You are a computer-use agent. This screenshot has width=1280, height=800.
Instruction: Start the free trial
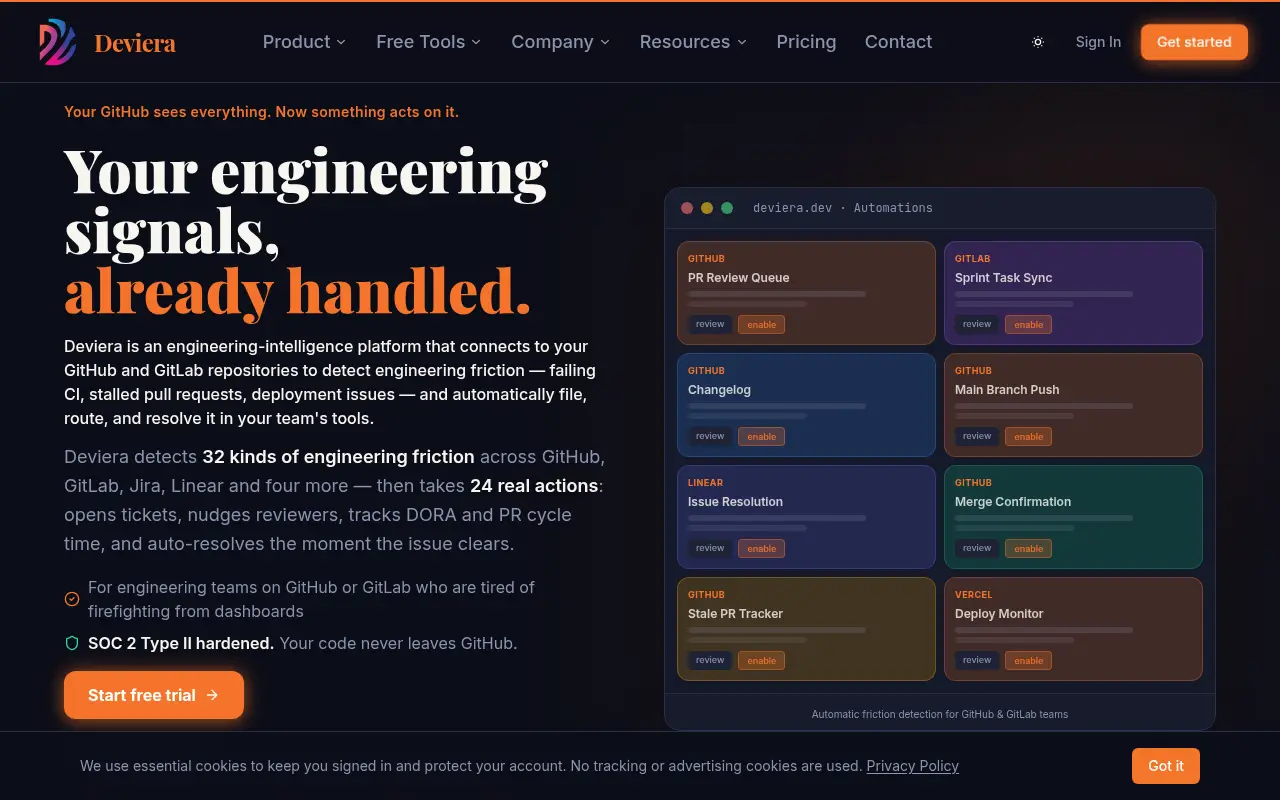coord(154,695)
